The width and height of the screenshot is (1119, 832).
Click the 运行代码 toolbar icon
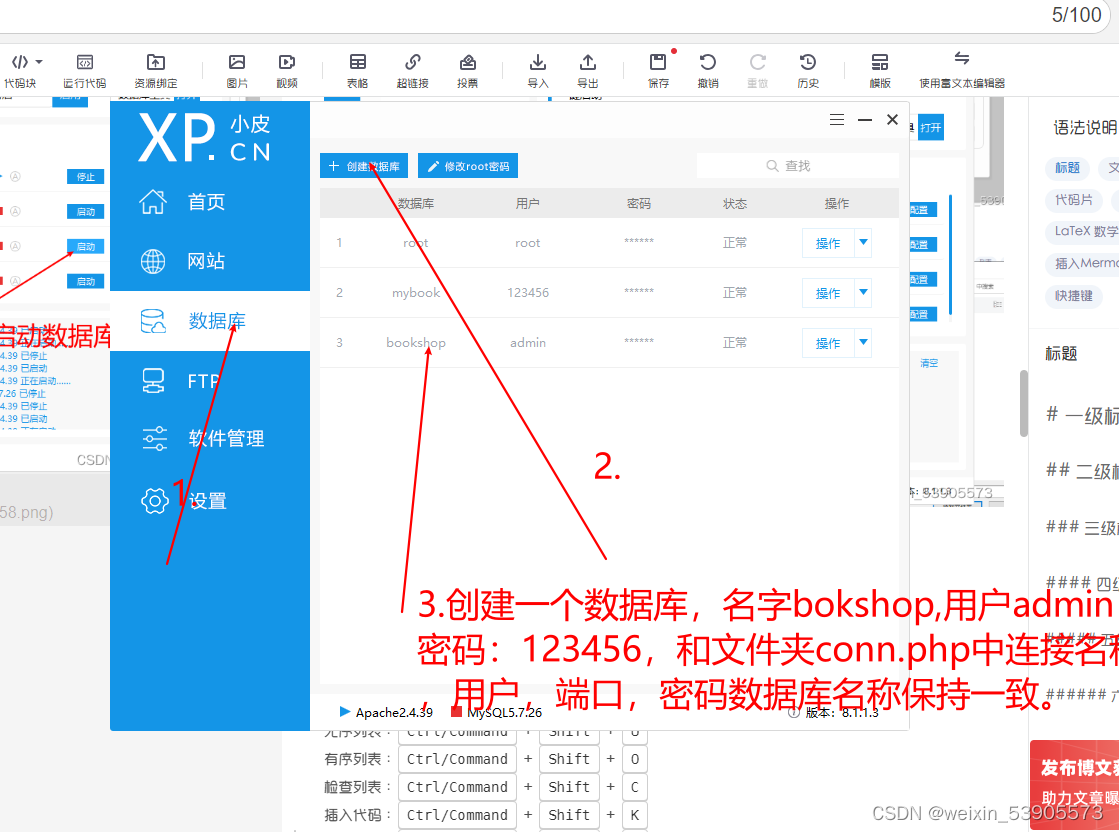coord(84,71)
